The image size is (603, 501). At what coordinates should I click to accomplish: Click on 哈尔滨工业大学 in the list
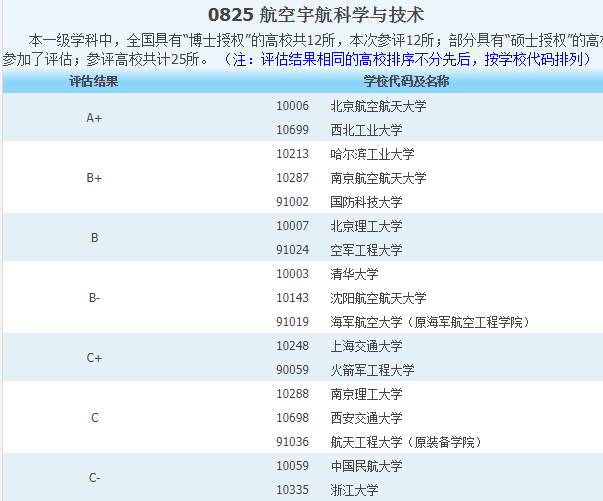point(372,154)
